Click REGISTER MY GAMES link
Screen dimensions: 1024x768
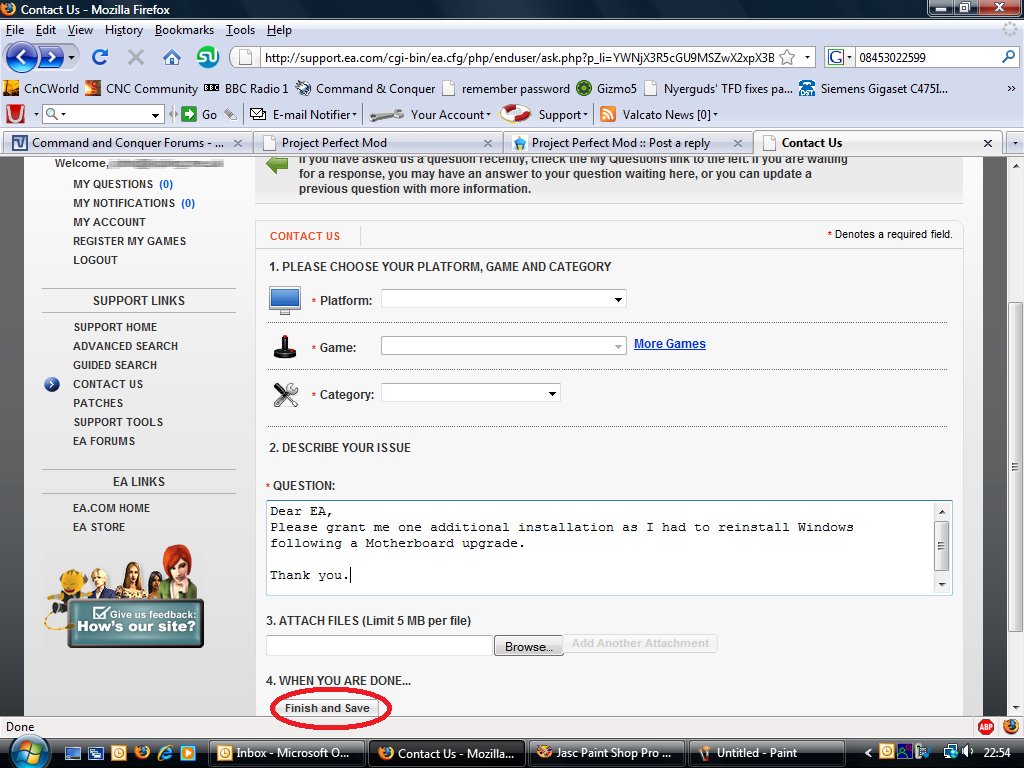(129, 241)
